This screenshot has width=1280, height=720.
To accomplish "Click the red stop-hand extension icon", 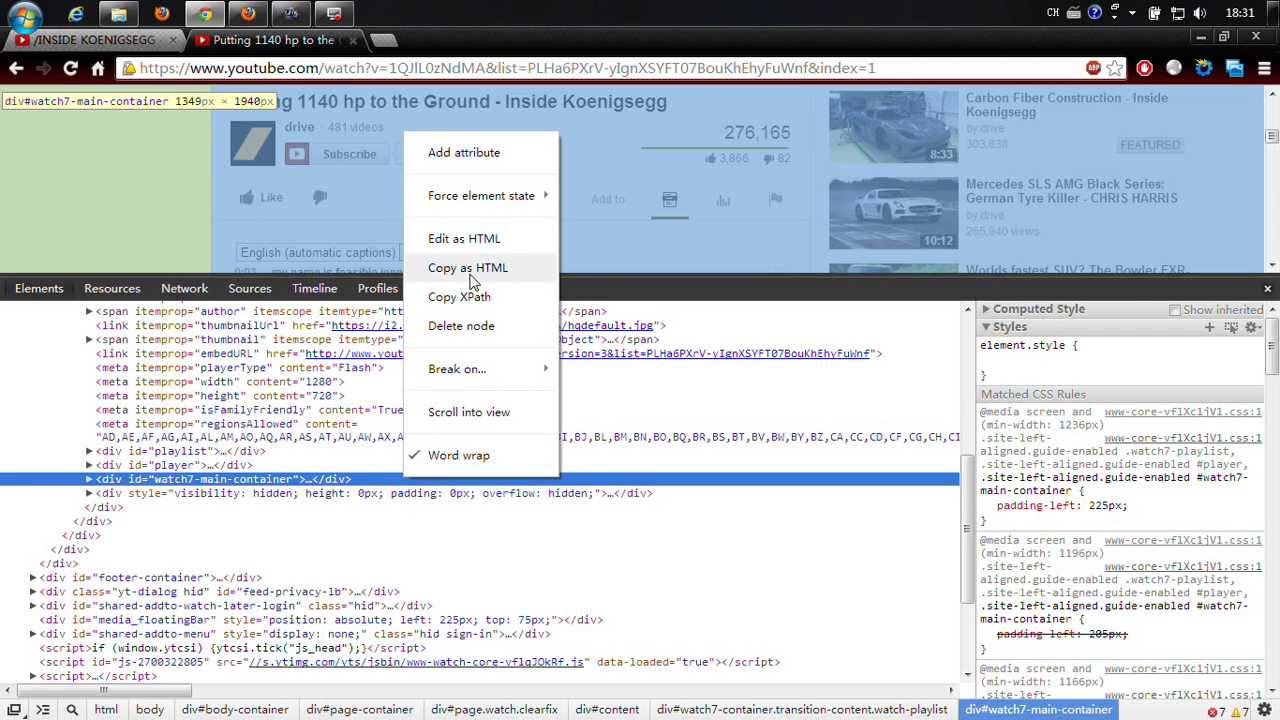I will (x=1145, y=68).
